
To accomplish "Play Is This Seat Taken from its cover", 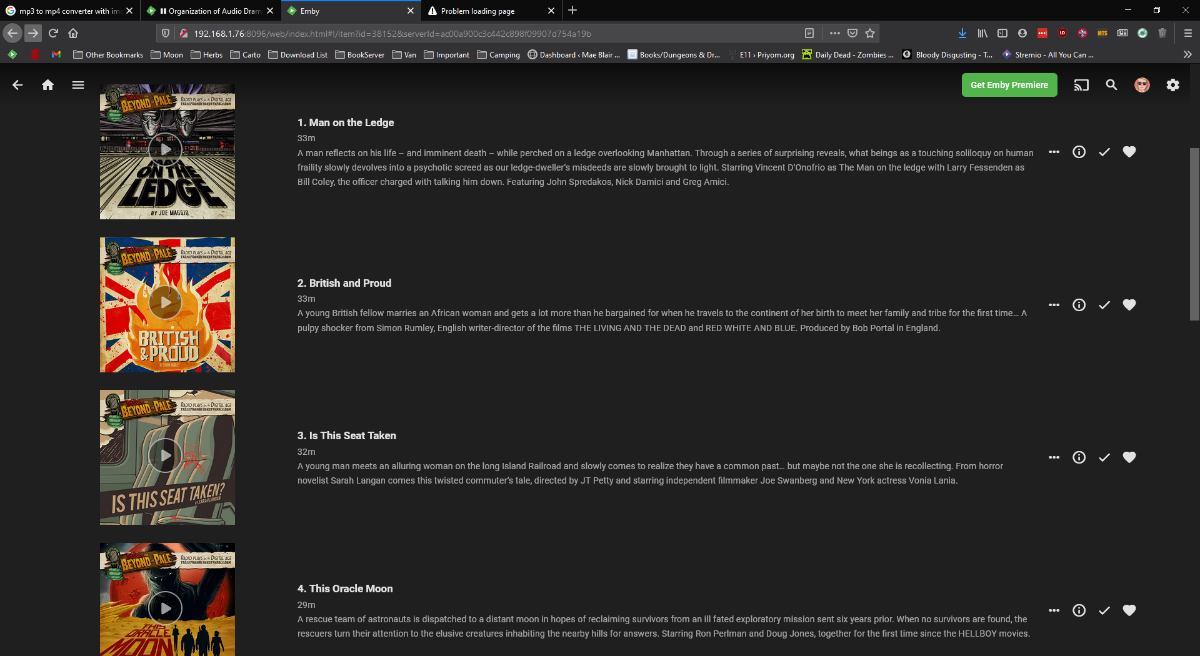I will tap(165, 456).
